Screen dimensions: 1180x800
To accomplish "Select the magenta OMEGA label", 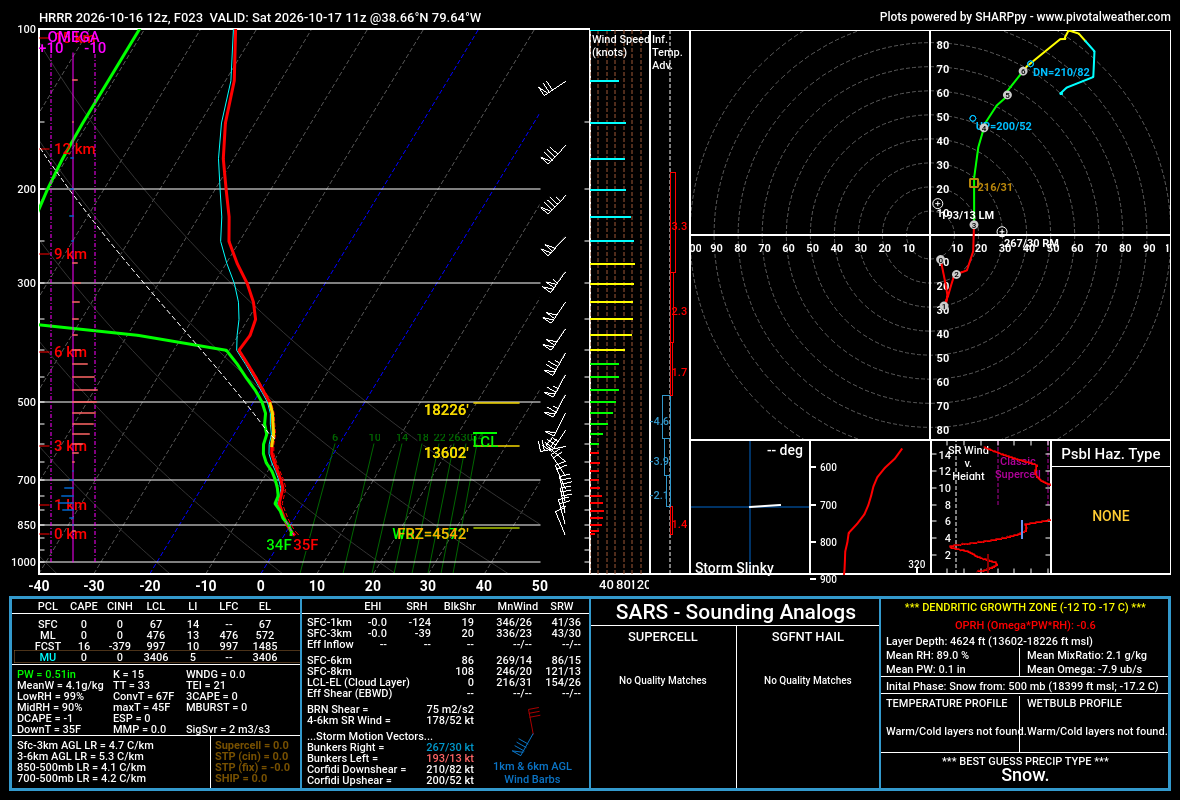I will [x=74, y=37].
